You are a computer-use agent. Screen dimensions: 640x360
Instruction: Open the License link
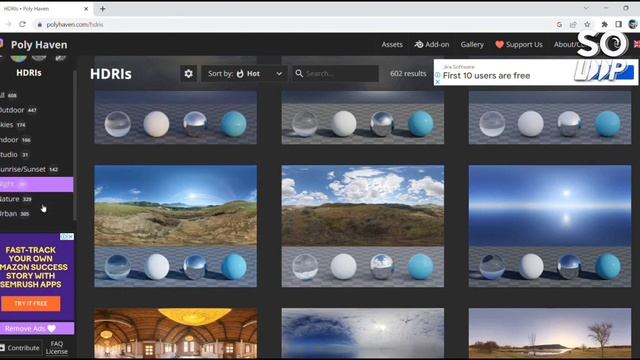click(x=57, y=351)
